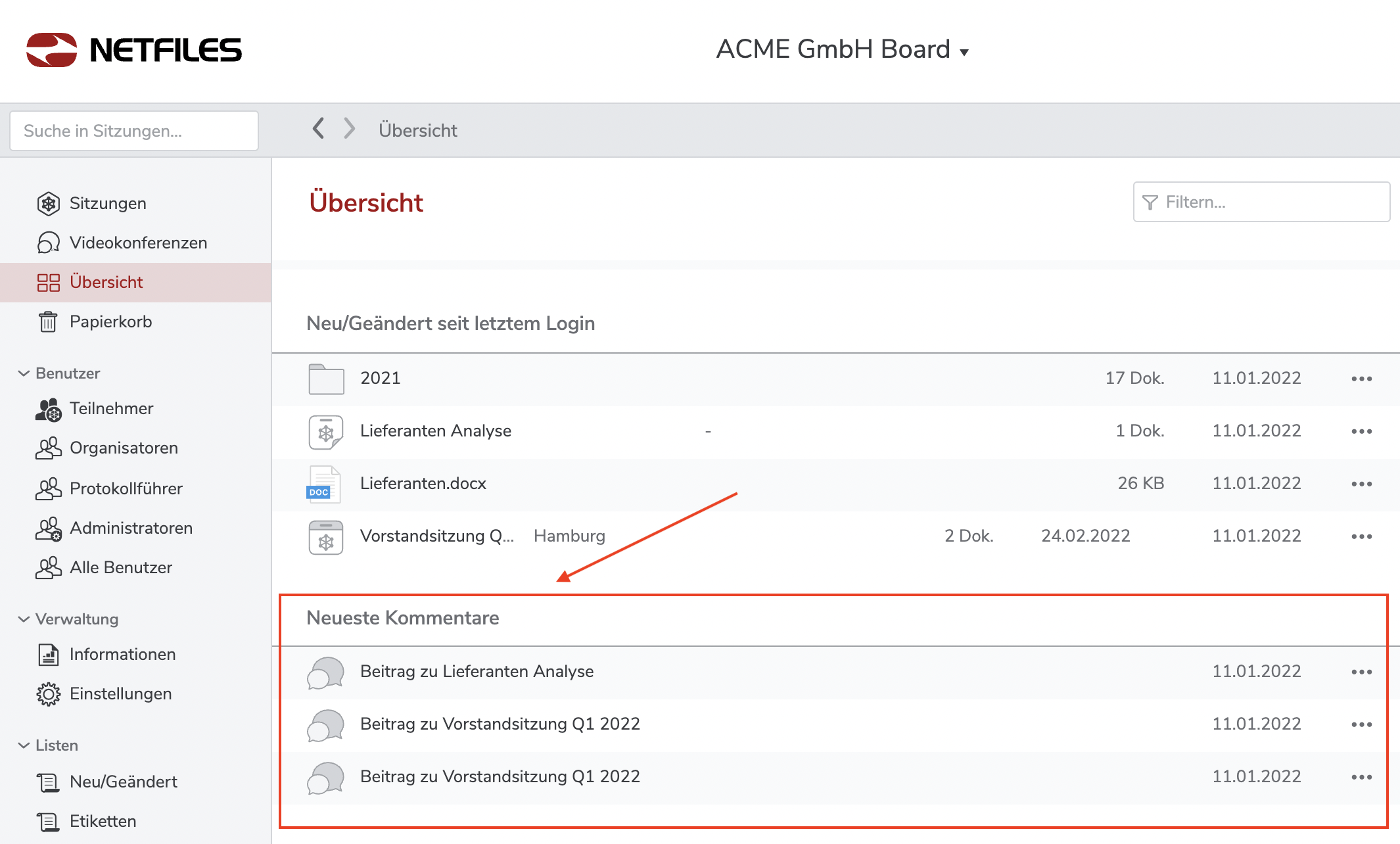1400x844 pixels.
Task: Go to Papierkorb in the sidebar
Action: pyautogui.click(x=110, y=322)
